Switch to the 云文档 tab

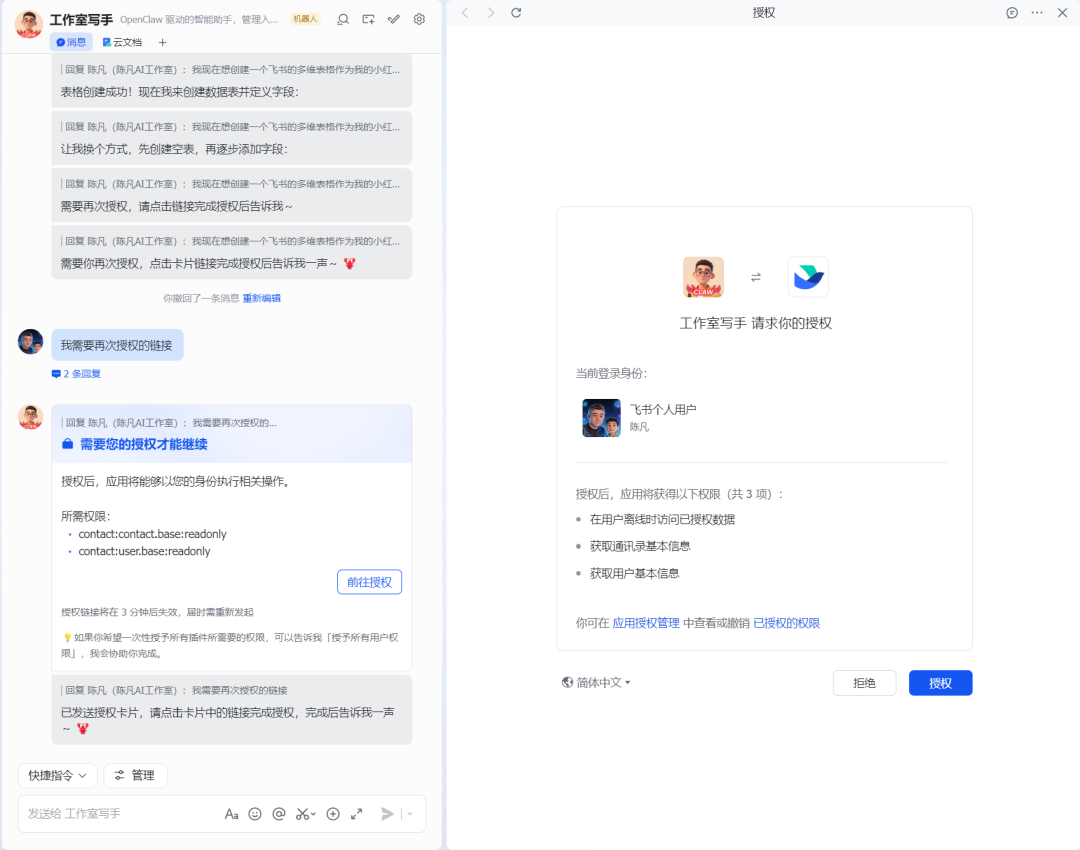[123, 42]
